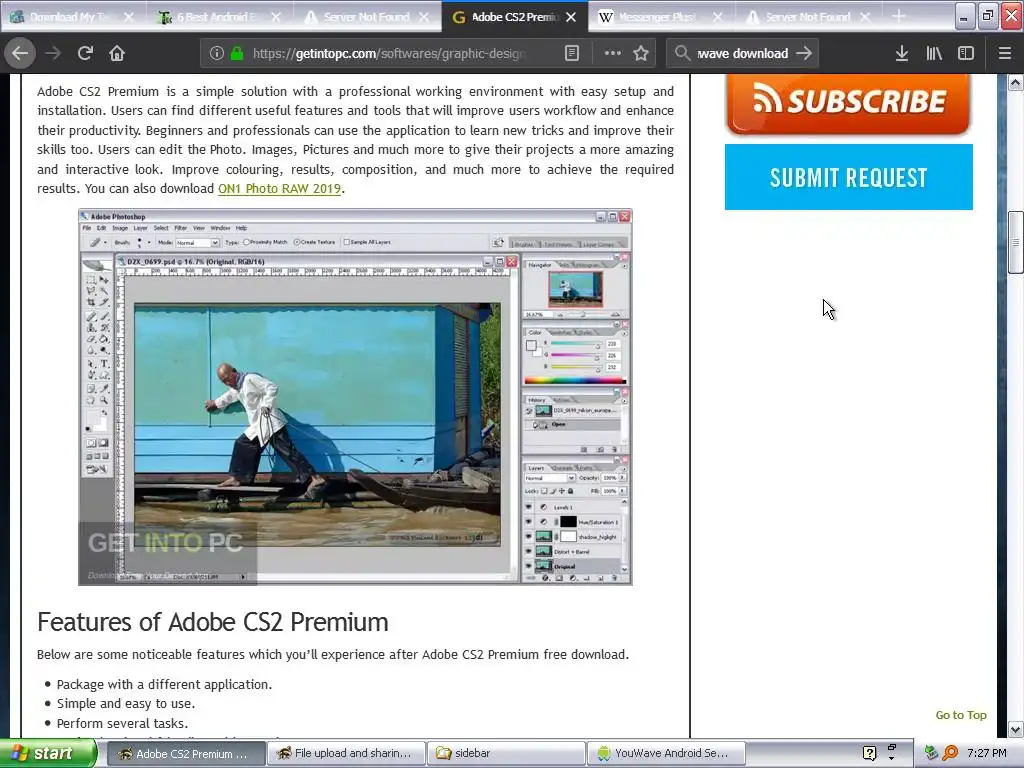
Task: Go back to the previous page
Action: [x=20, y=53]
